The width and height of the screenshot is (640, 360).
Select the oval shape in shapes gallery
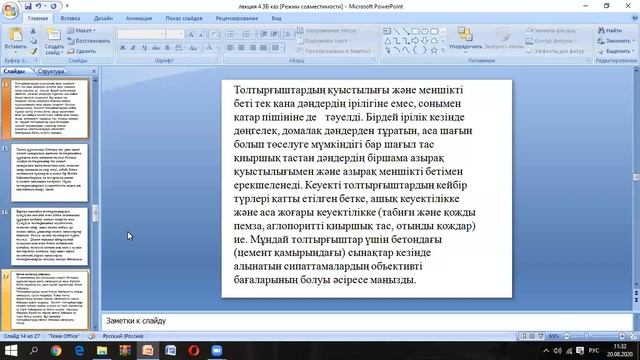pos(424,31)
